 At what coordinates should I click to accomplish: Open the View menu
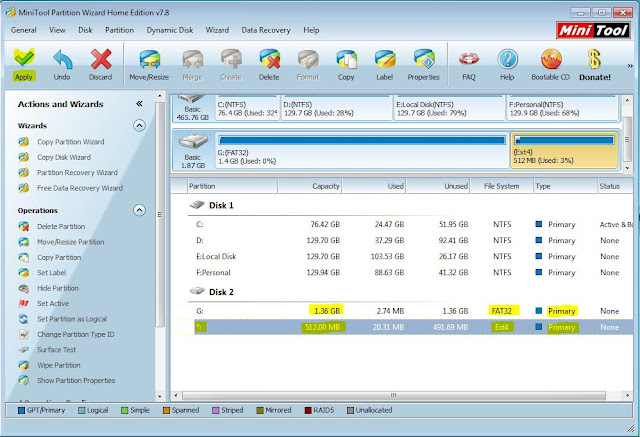pyautogui.click(x=57, y=30)
